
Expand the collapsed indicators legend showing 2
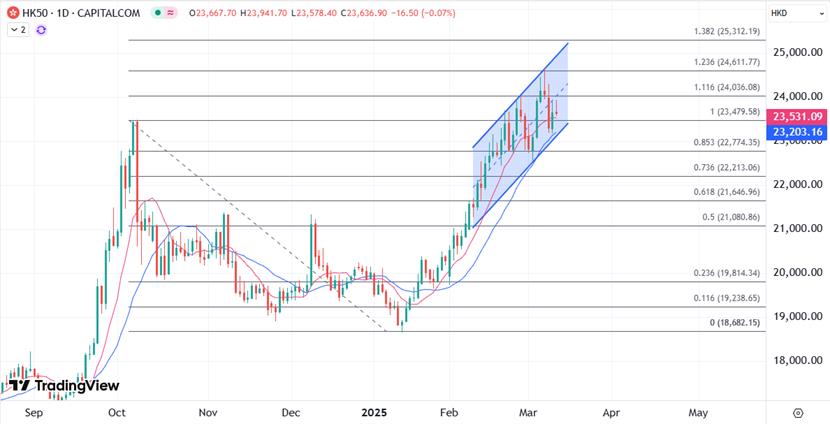[x=17, y=31]
